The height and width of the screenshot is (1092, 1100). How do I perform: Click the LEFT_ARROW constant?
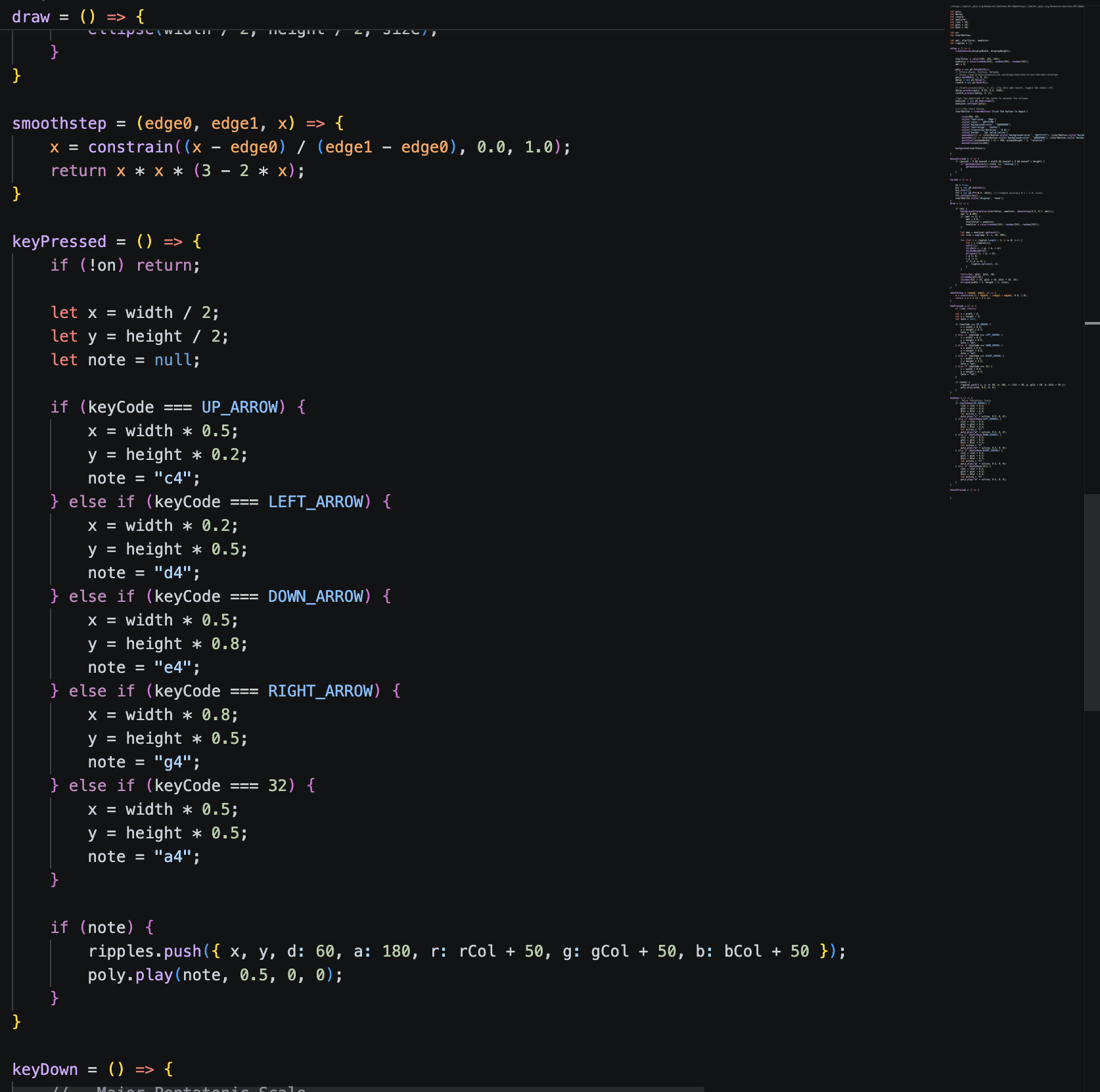pyautogui.click(x=315, y=502)
